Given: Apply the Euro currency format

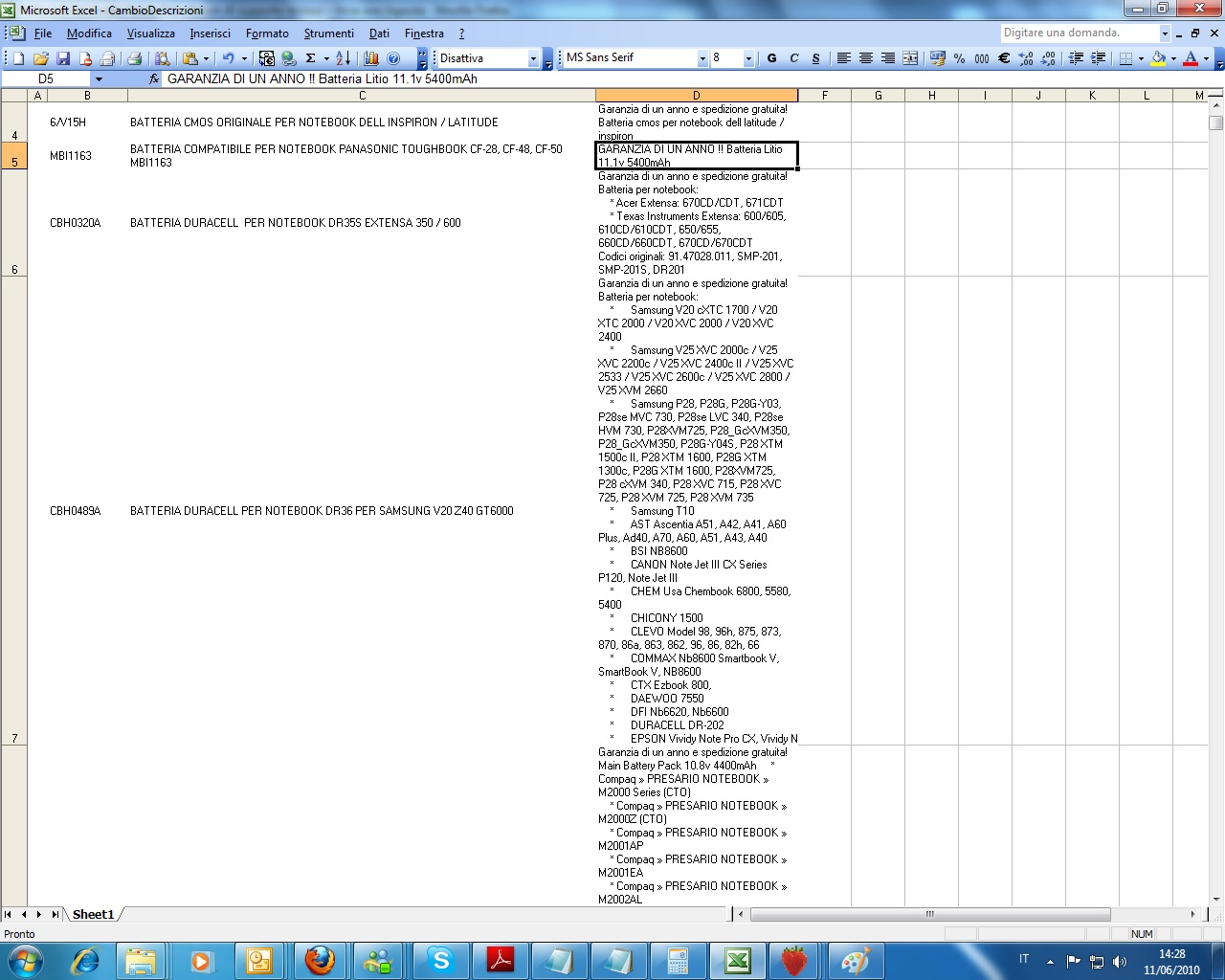Looking at the screenshot, I should (1004, 58).
